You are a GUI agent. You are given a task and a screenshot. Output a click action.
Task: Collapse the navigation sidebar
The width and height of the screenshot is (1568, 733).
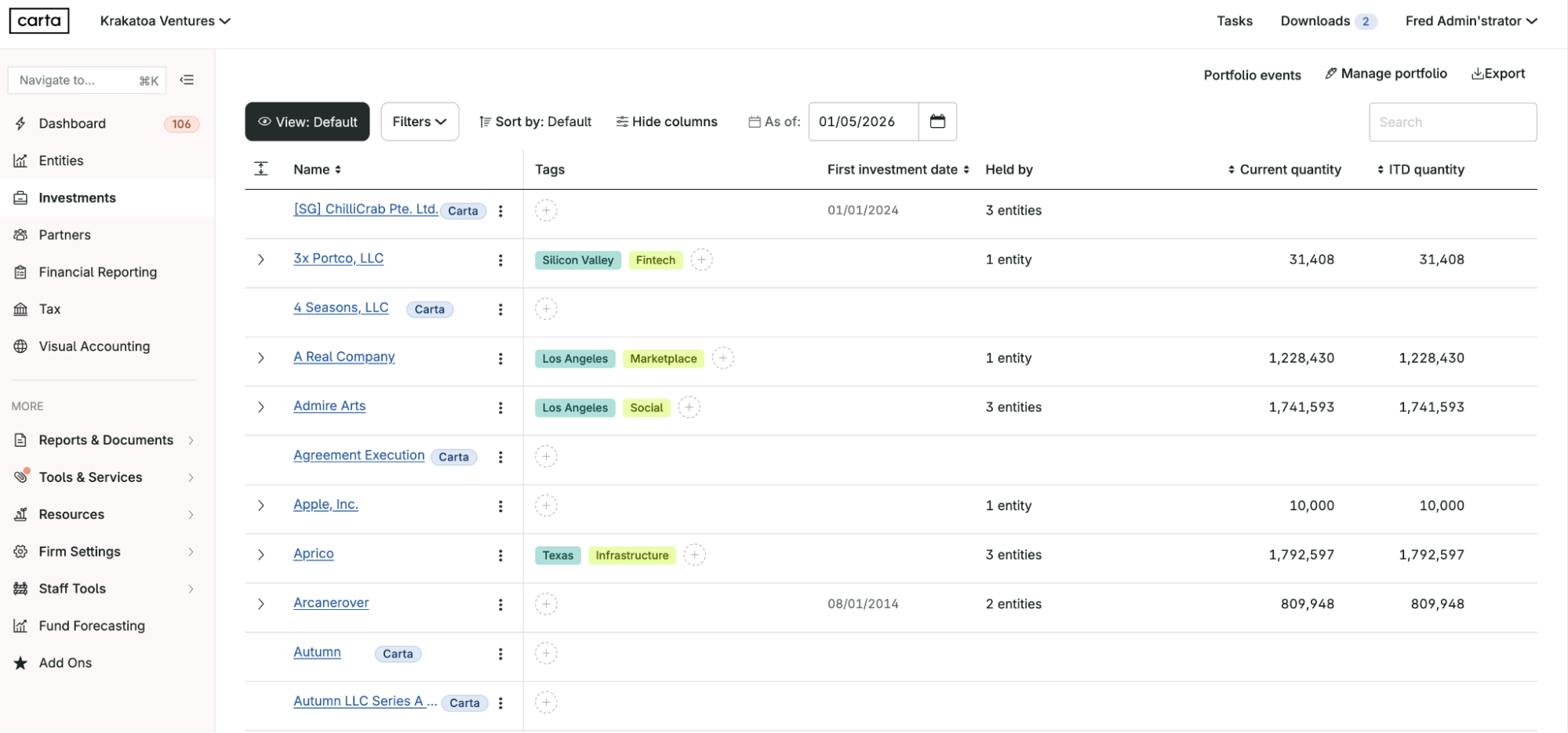187,79
